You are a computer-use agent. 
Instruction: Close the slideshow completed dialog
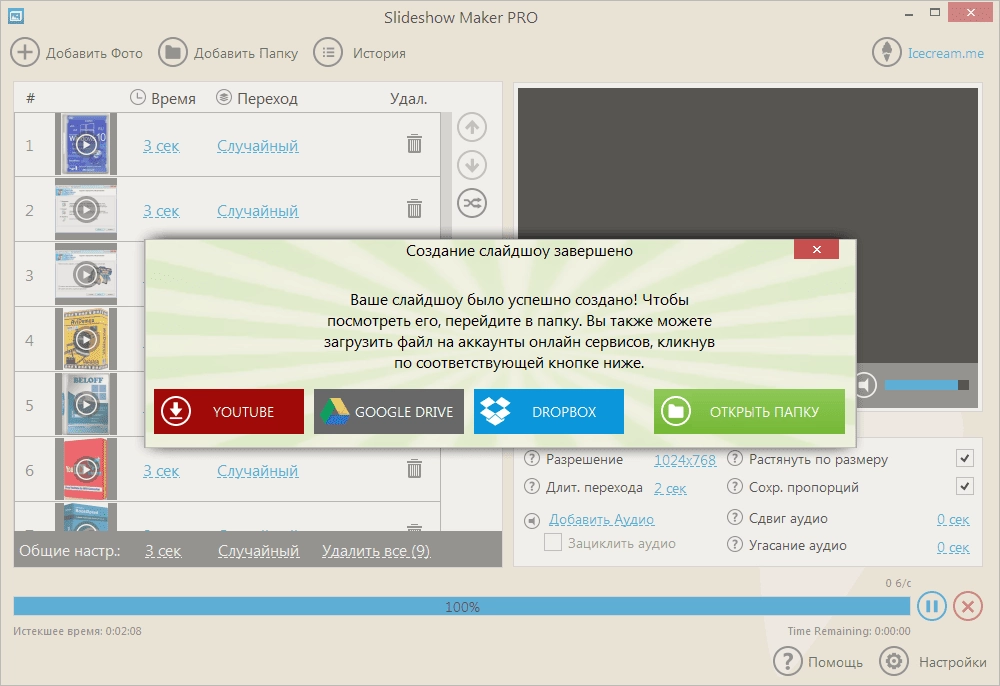click(x=816, y=249)
